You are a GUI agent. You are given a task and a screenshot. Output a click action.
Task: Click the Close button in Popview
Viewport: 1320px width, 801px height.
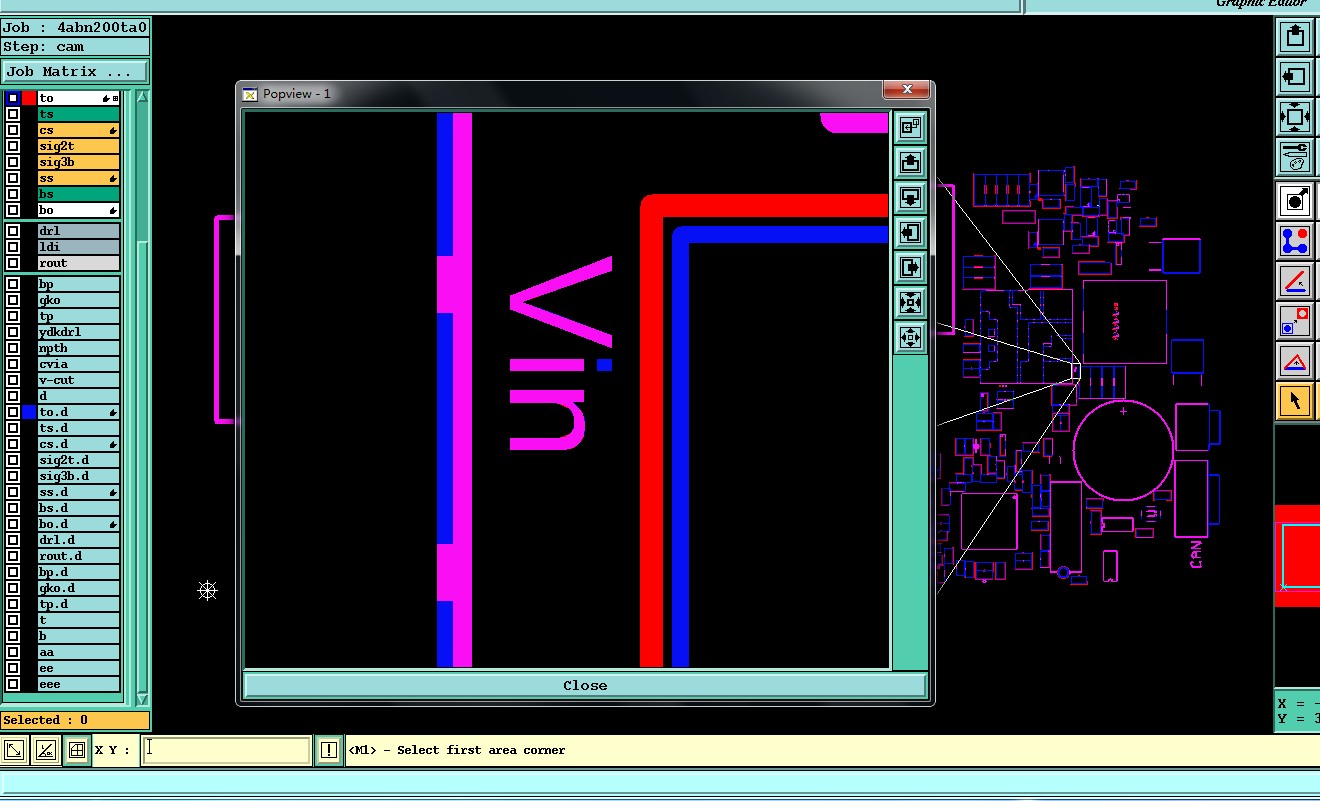tap(585, 685)
